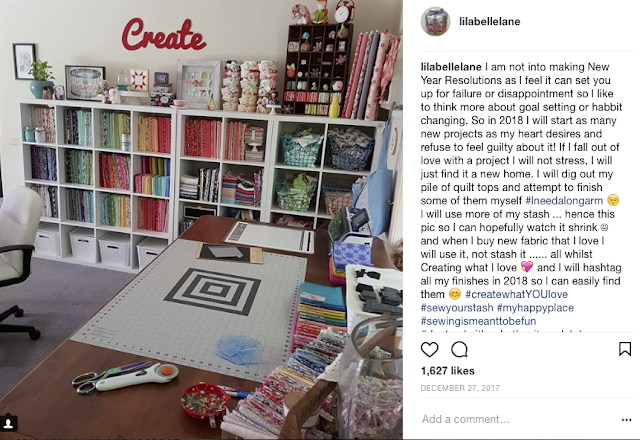Open comments via speech bubble icon

pyautogui.click(x=460, y=350)
